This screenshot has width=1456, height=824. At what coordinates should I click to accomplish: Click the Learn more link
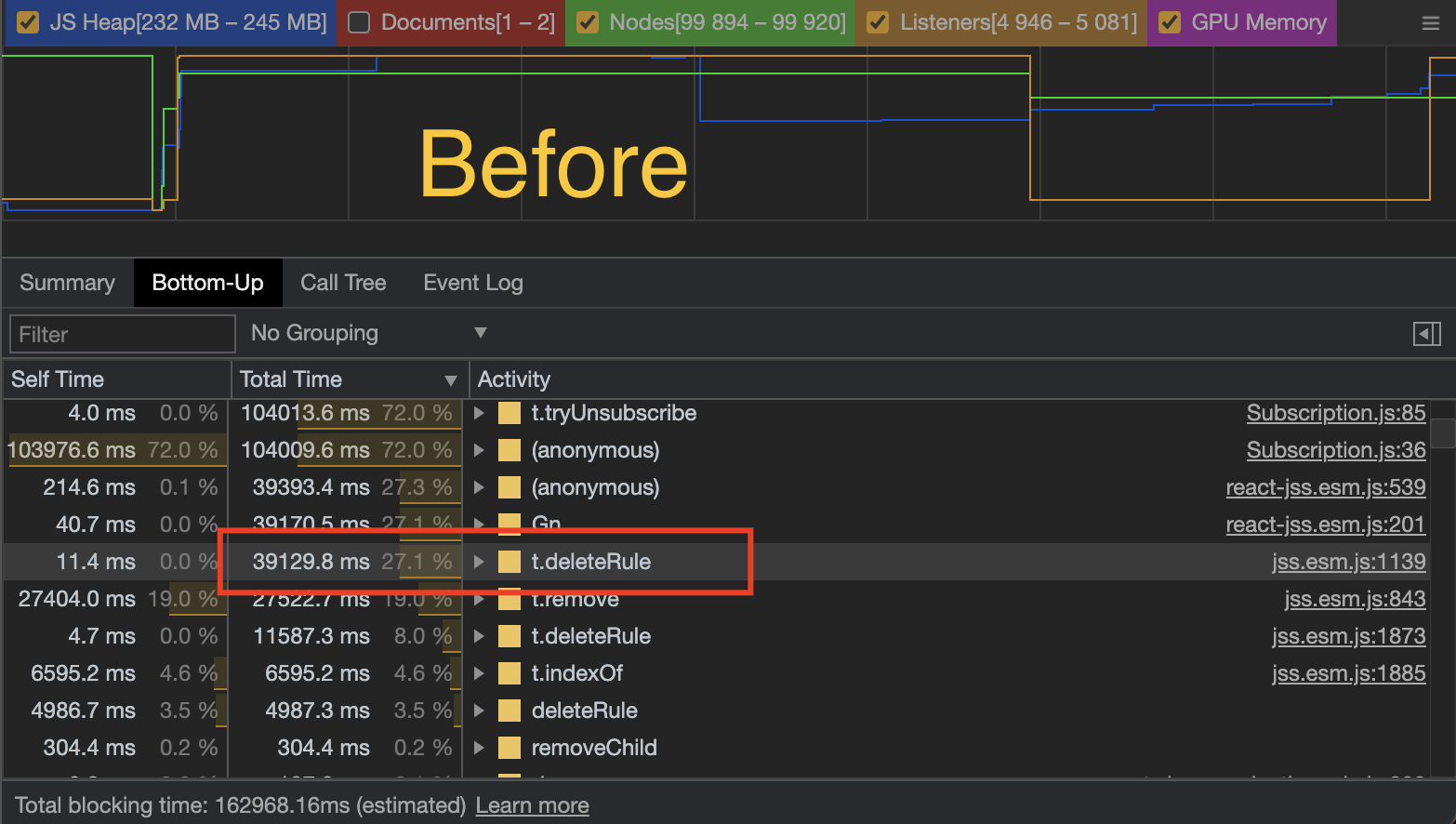coord(532,804)
